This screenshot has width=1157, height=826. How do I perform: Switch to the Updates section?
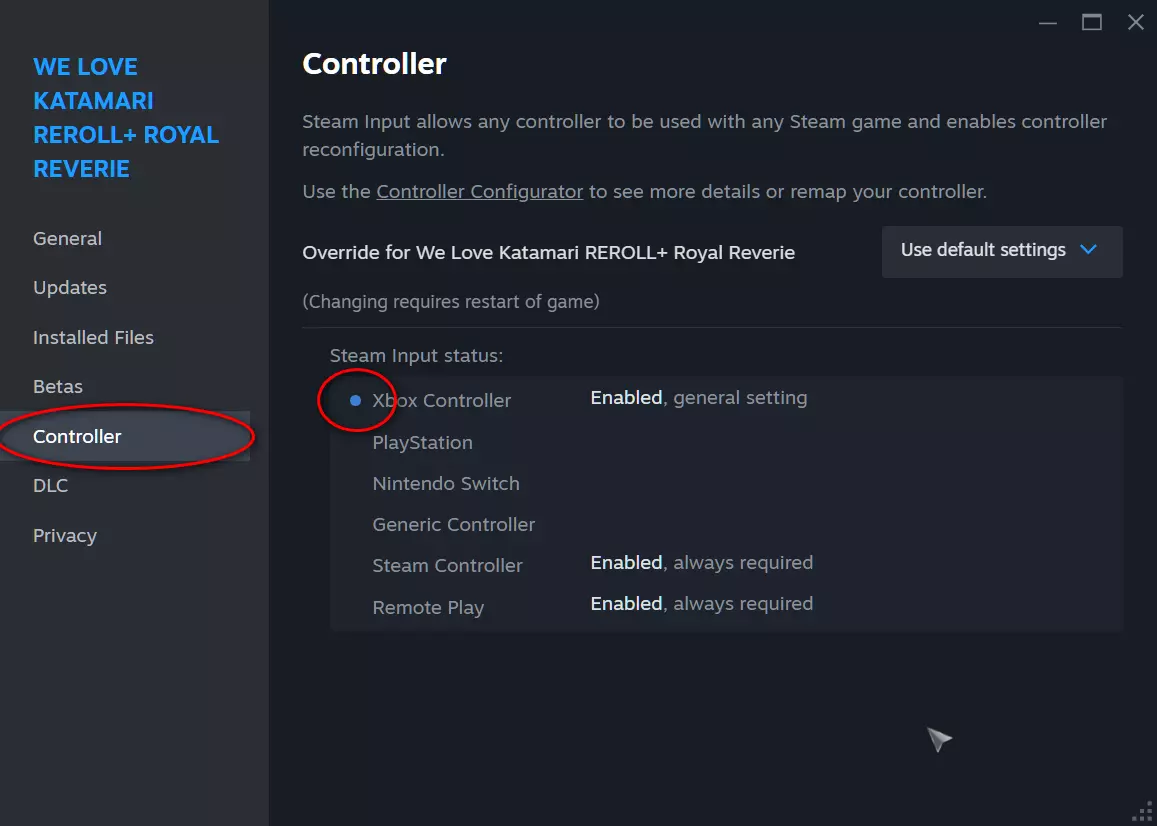(70, 288)
